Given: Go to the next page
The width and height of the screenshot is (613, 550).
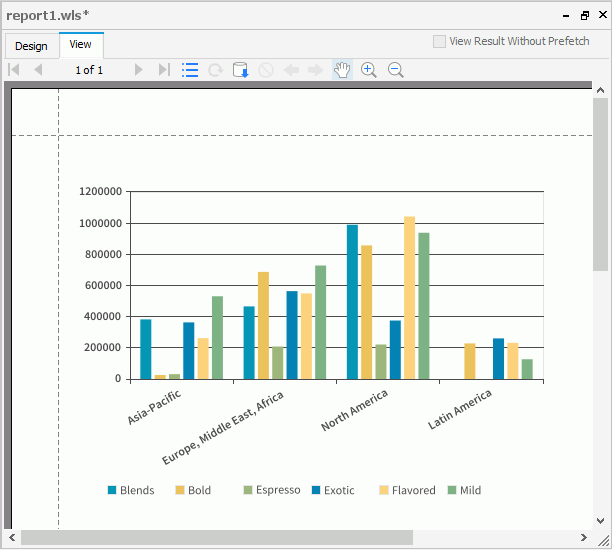Looking at the screenshot, I should (x=138, y=70).
